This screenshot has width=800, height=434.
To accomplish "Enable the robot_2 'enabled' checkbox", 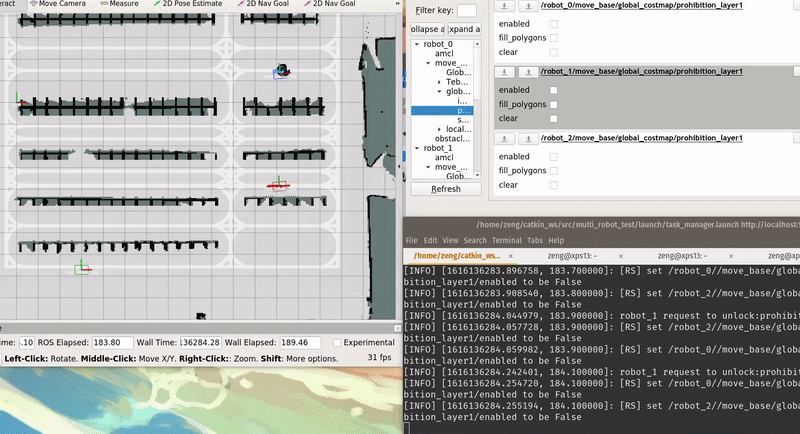I will pos(554,157).
